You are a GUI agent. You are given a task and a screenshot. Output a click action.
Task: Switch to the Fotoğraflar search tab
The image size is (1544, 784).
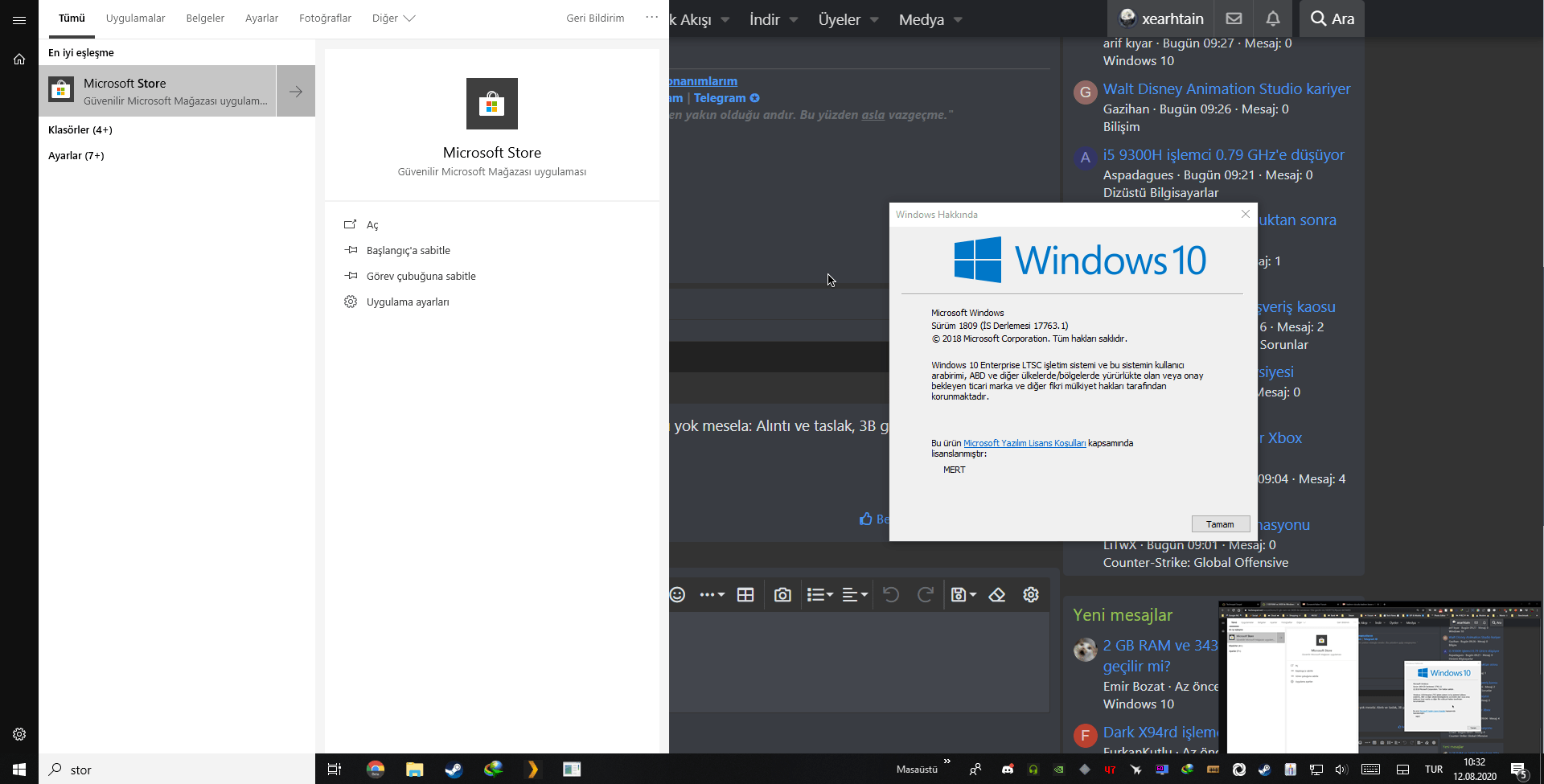[325, 18]
